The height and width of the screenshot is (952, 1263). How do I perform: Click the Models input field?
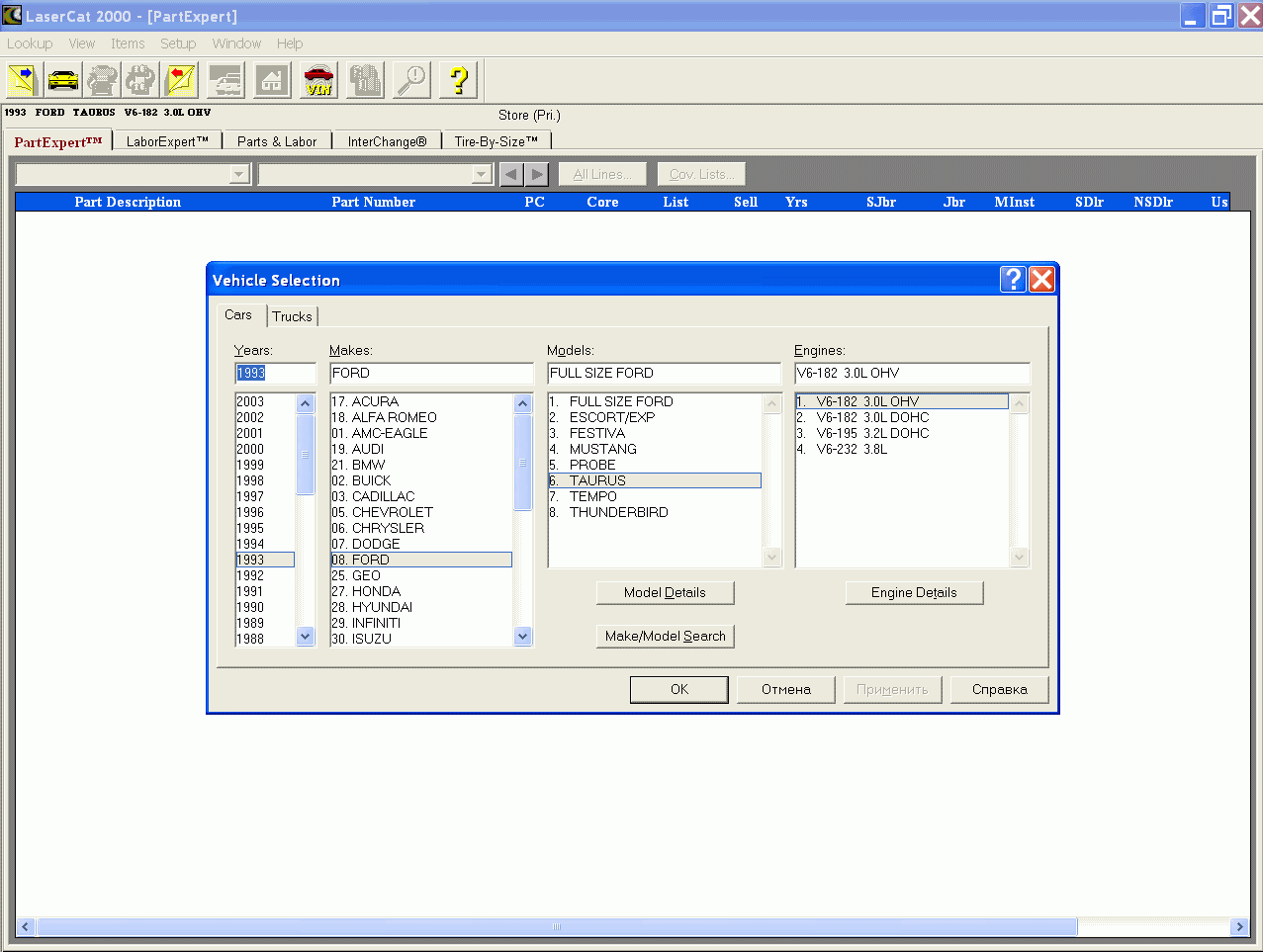point(665,373)
